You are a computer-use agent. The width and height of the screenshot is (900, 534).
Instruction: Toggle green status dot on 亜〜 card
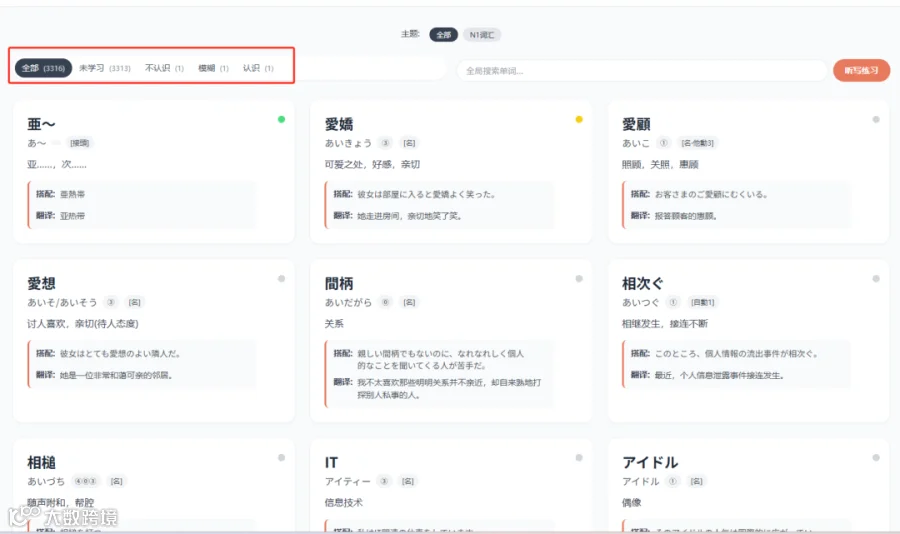(281, 119)
